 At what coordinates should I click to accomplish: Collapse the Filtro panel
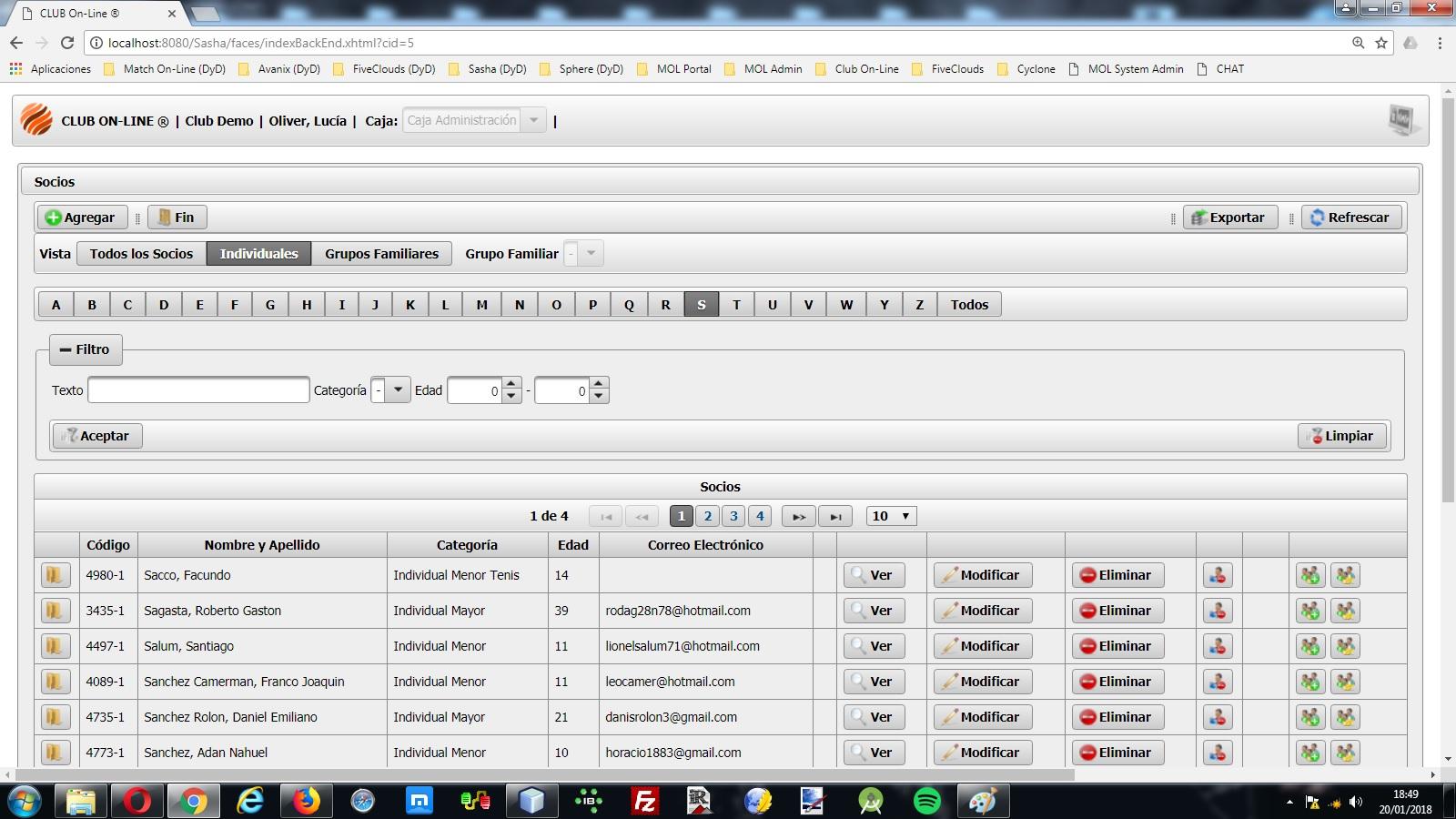pos(85,349)
